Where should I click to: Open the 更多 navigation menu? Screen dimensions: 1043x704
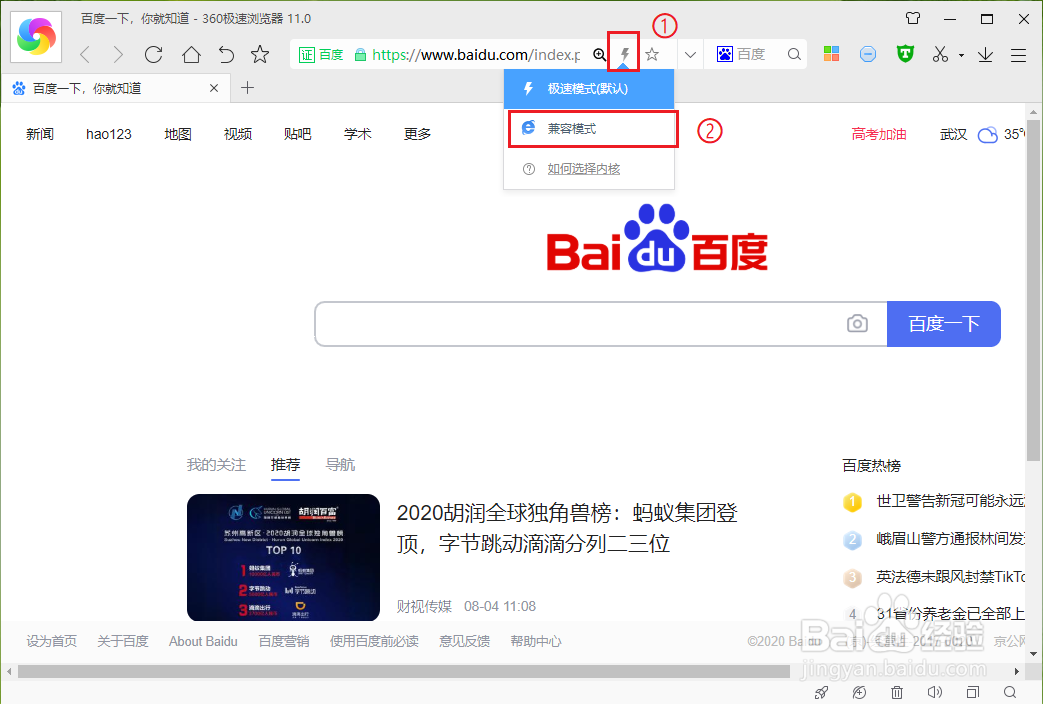(417, 134)
